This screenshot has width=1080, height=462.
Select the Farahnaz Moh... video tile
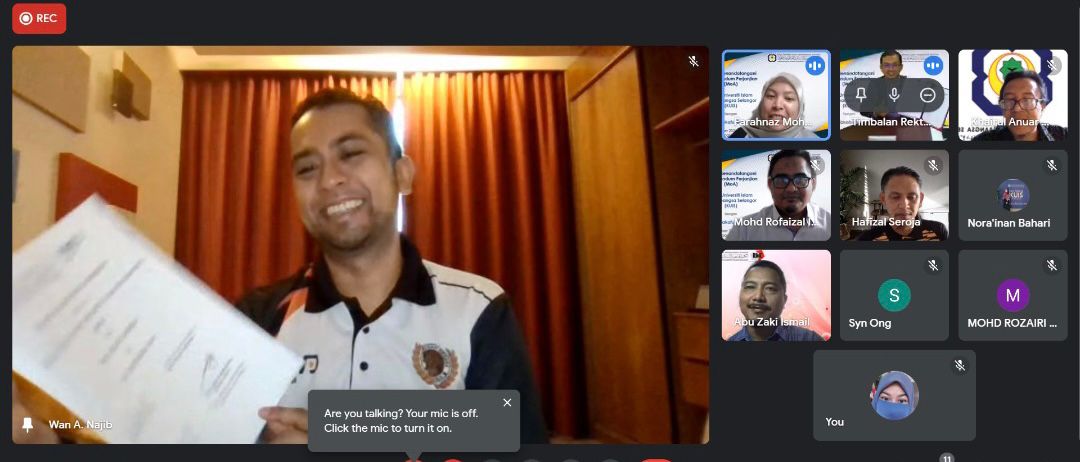coord(776,95)
